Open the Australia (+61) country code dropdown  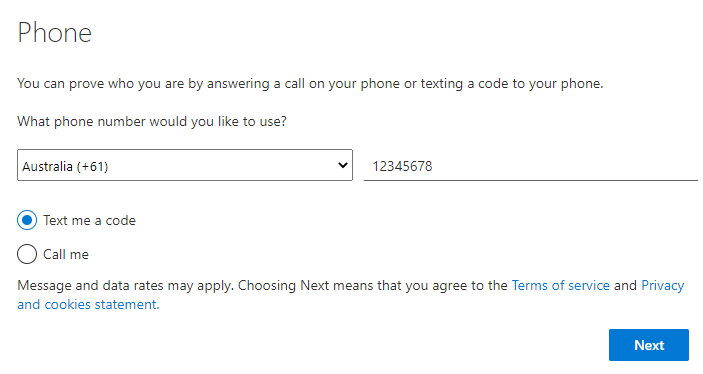[x=185, y=165]
